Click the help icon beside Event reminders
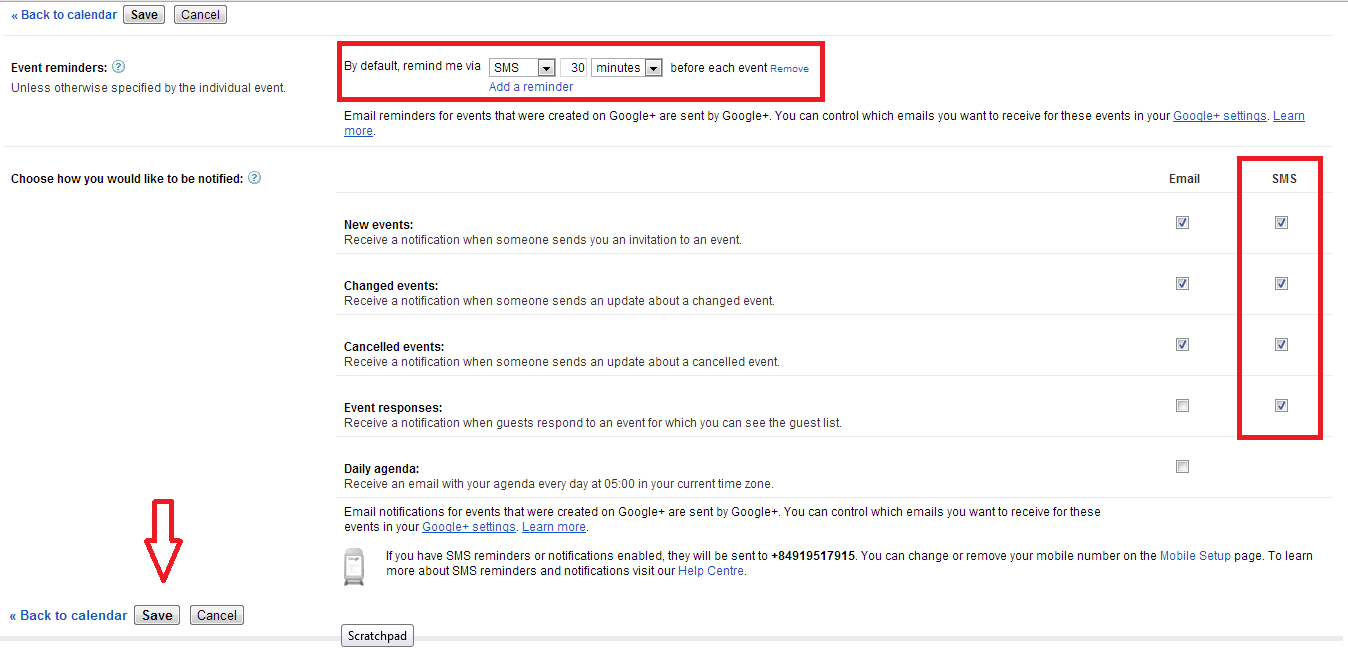The width and height of the screenshot is (1348, 648). 118,67
